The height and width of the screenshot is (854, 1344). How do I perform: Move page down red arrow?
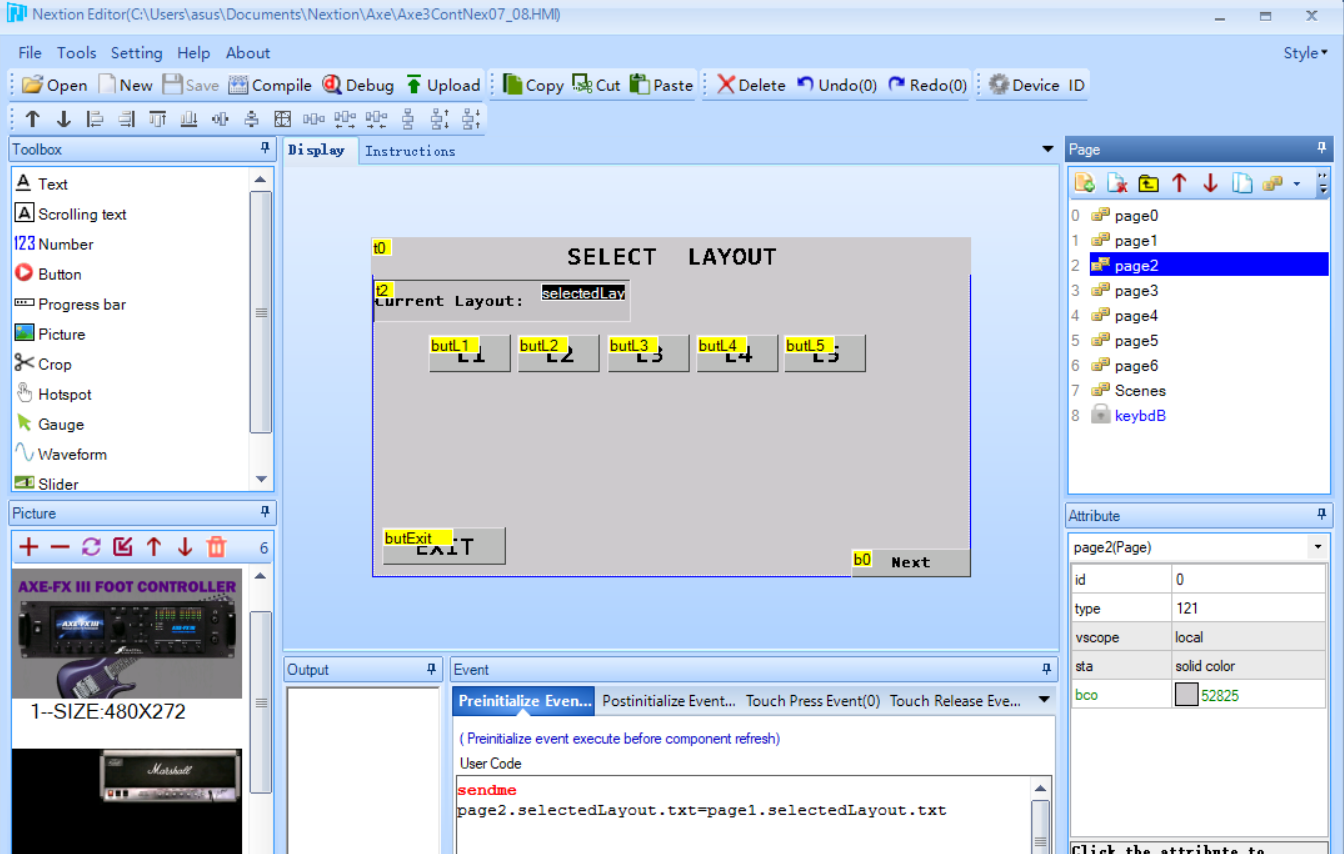point(1210,183)
